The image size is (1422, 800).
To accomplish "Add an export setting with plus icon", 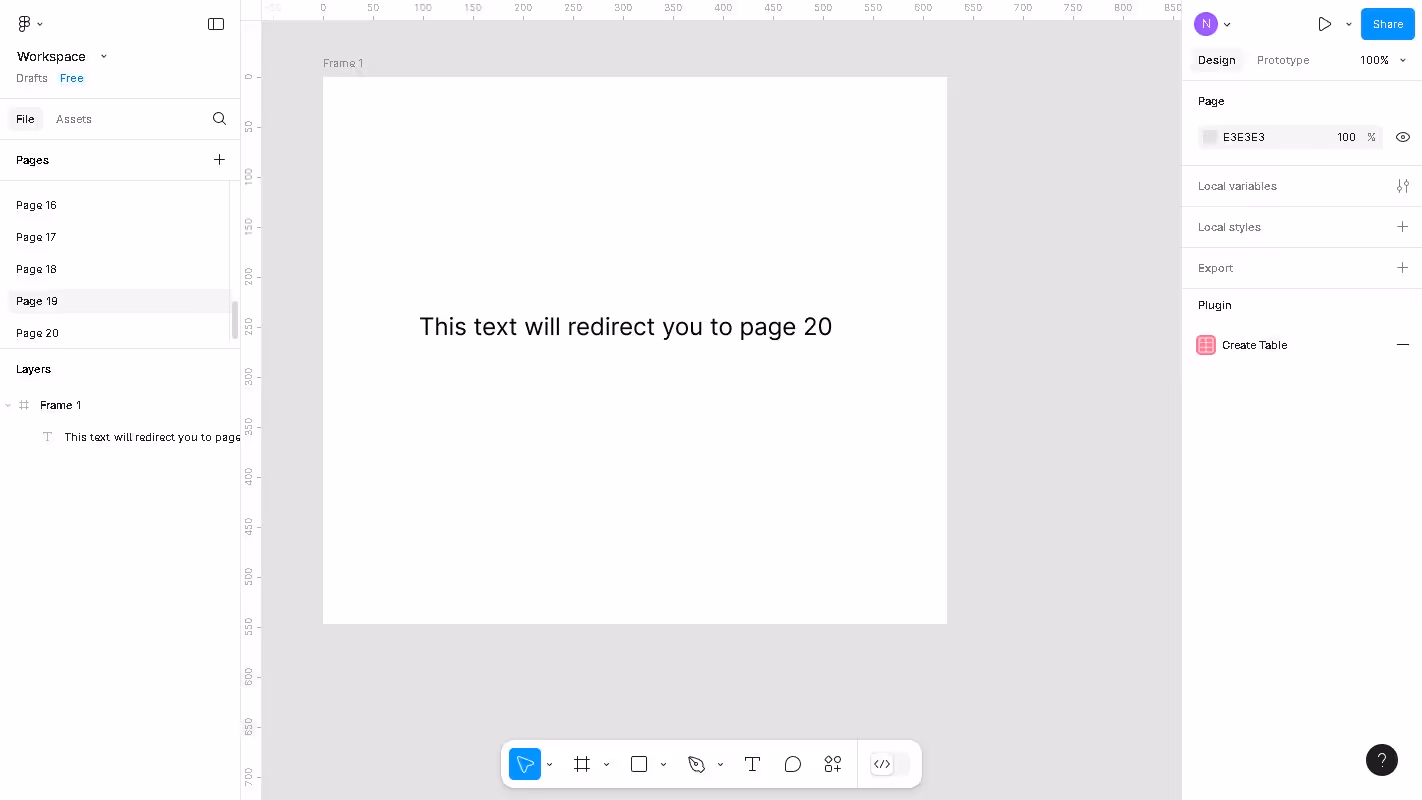I will pyautogui.click(x=1403, y=268).
